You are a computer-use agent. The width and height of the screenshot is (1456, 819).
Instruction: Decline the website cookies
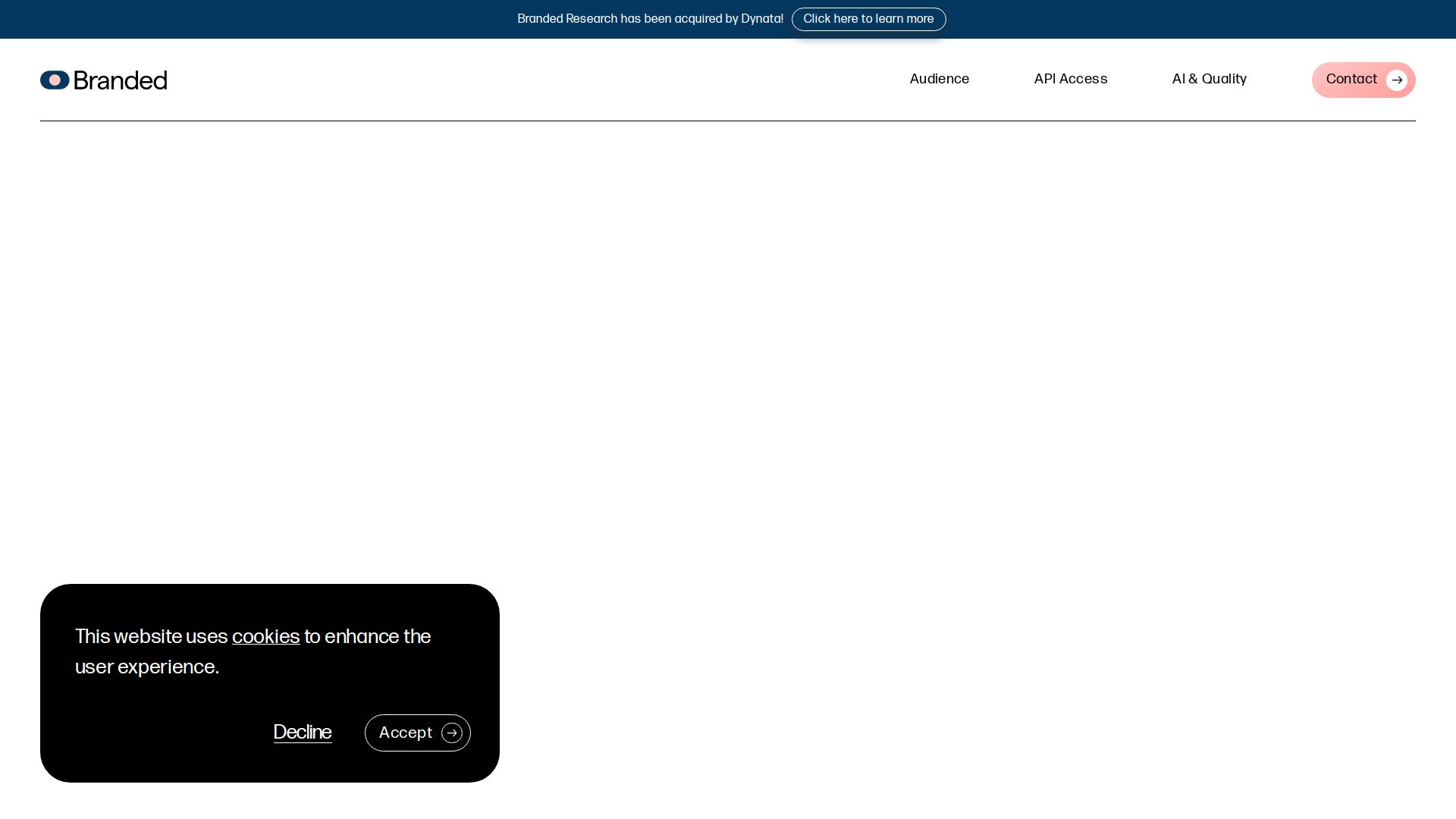(x=302, y=732)
